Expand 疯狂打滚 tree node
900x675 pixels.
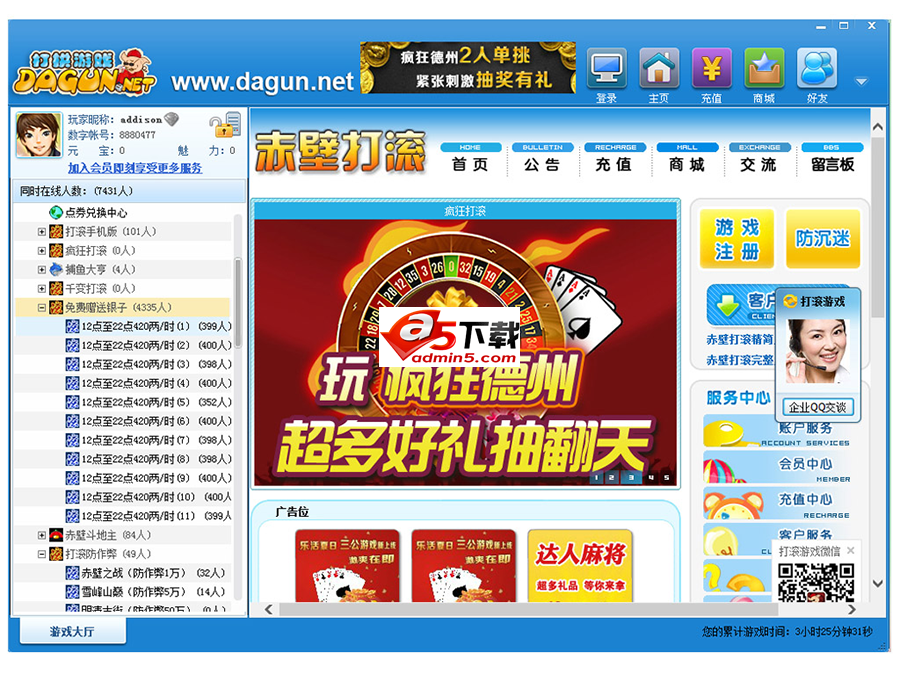click(41, 251)
